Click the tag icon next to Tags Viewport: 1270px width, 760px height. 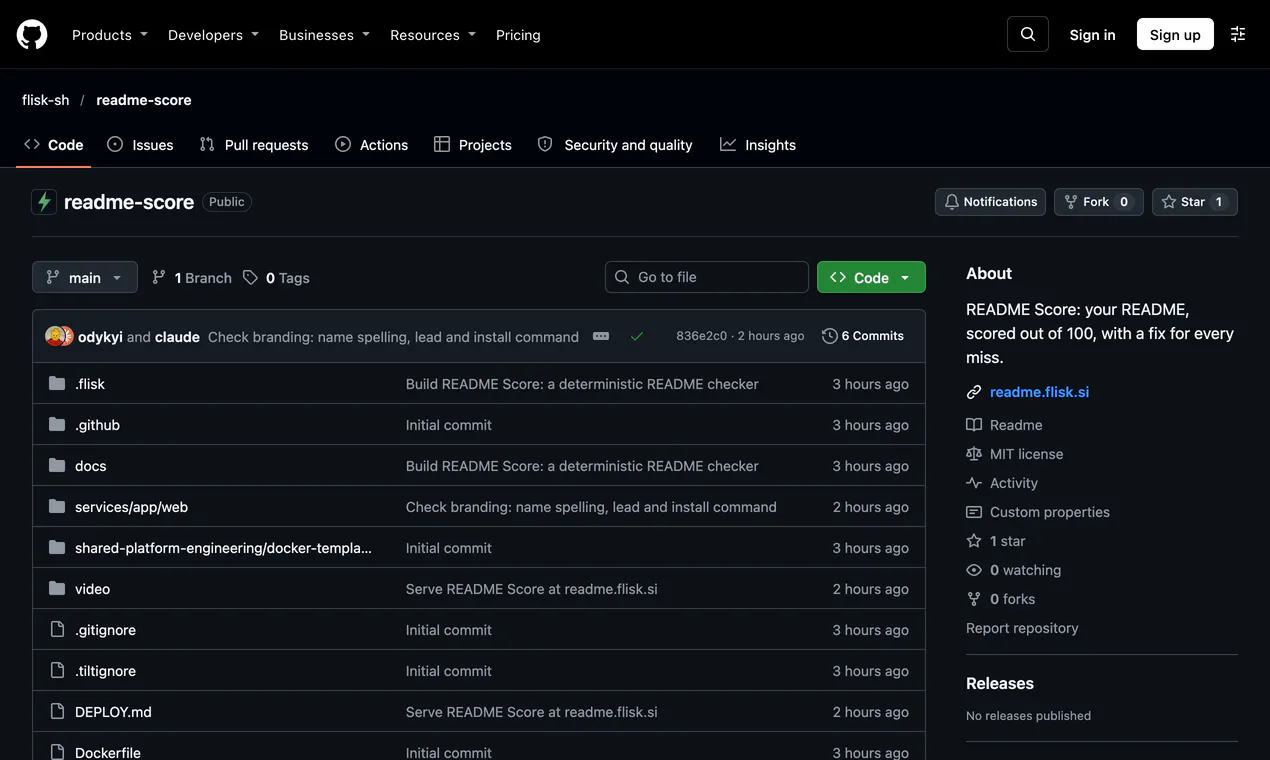coord(251,277)
